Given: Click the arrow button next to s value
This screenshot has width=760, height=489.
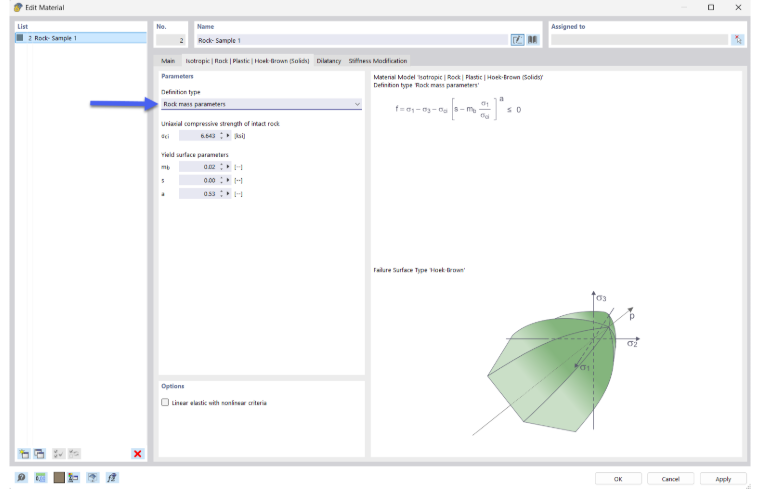Looking at the screenshot, I should 228,180.
